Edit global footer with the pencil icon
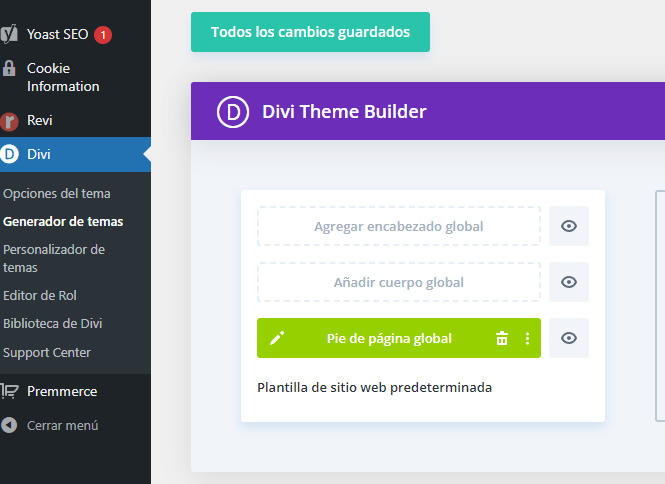This screenshot has width=665, height=484. pyautogui.click(x=277, y=338)
